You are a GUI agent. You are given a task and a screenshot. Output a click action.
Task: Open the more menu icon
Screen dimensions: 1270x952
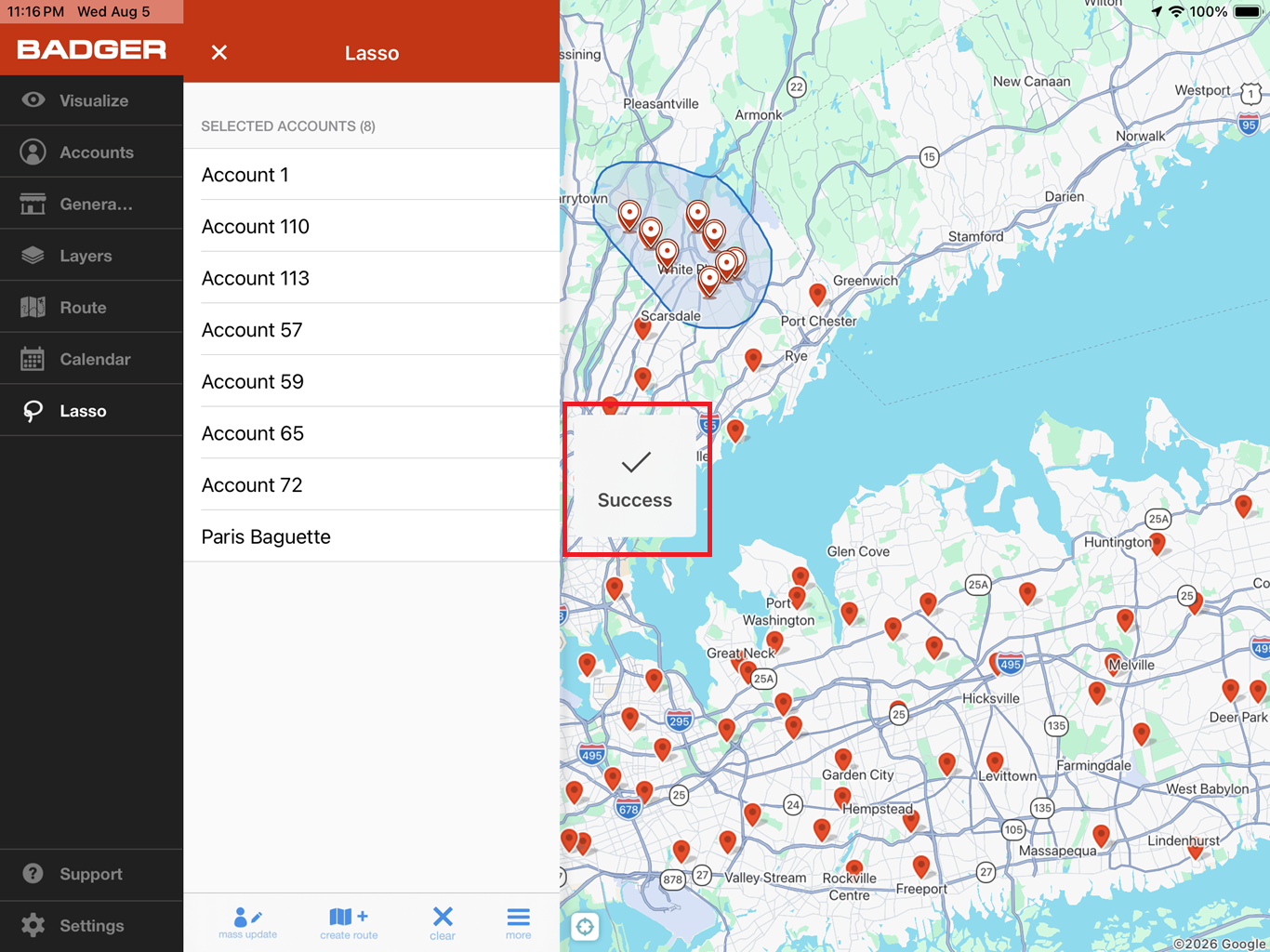519,923
